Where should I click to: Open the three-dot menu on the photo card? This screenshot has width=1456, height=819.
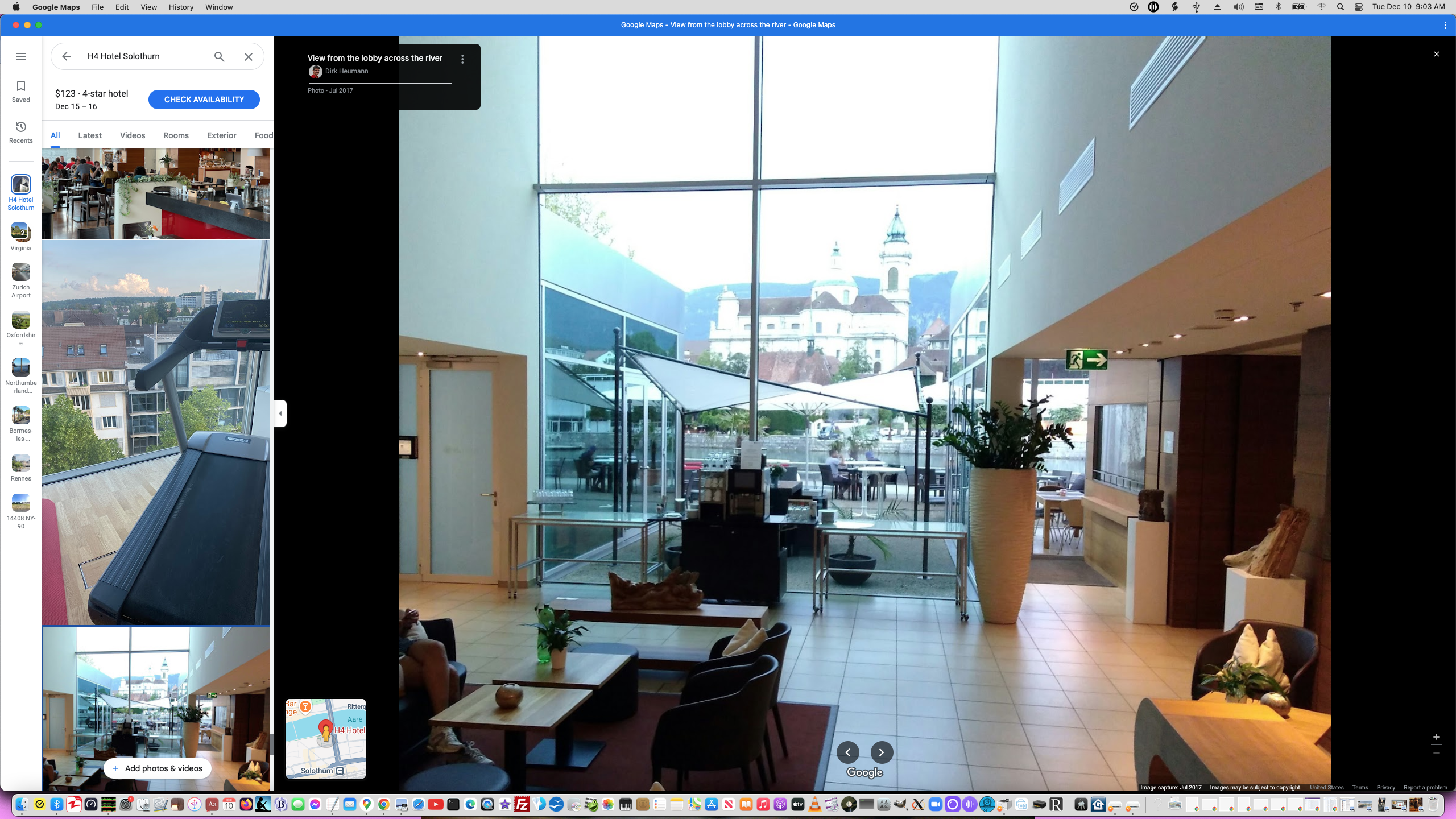tap(462, 59)
